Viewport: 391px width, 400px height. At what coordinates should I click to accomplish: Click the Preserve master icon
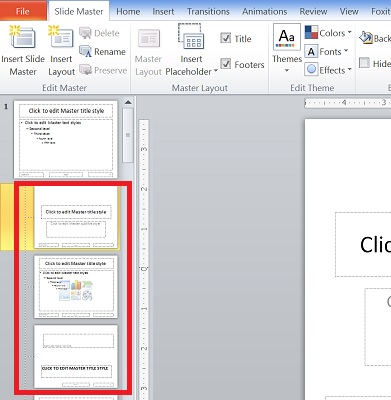click(x=85, y=70)
